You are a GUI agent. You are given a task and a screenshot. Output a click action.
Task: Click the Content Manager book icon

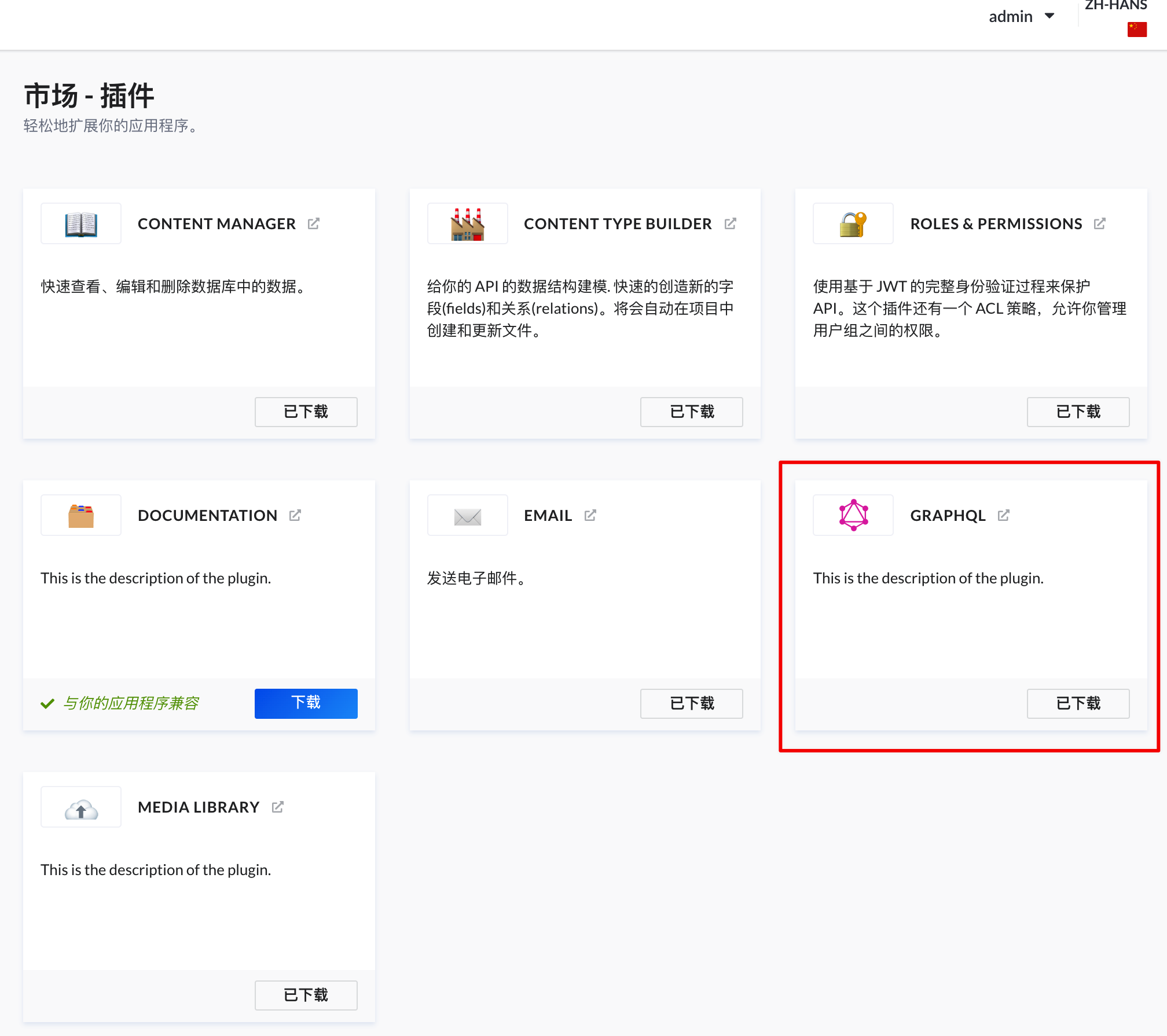[81, 224]
